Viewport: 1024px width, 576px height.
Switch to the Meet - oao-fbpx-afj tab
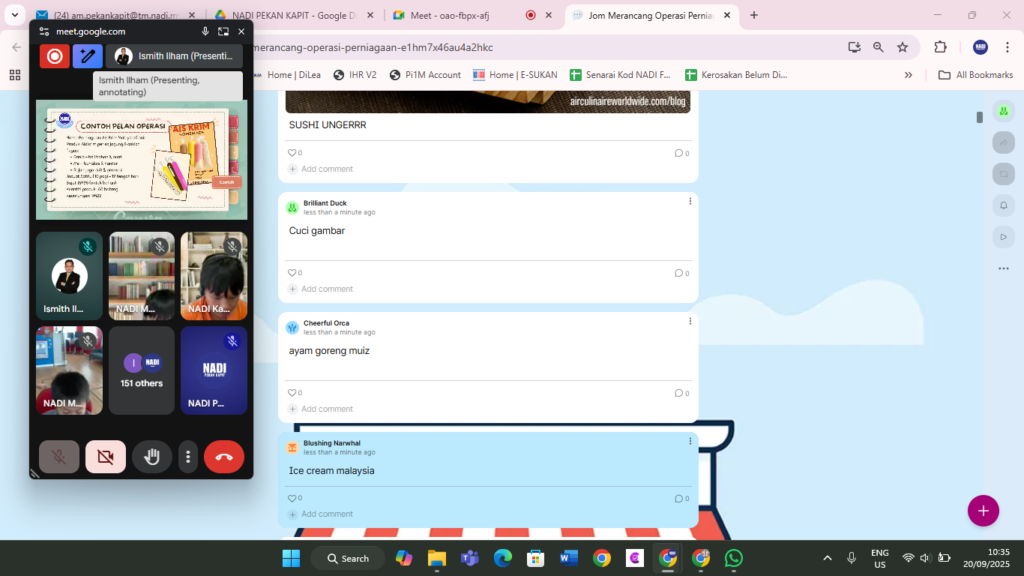(448, 15)
